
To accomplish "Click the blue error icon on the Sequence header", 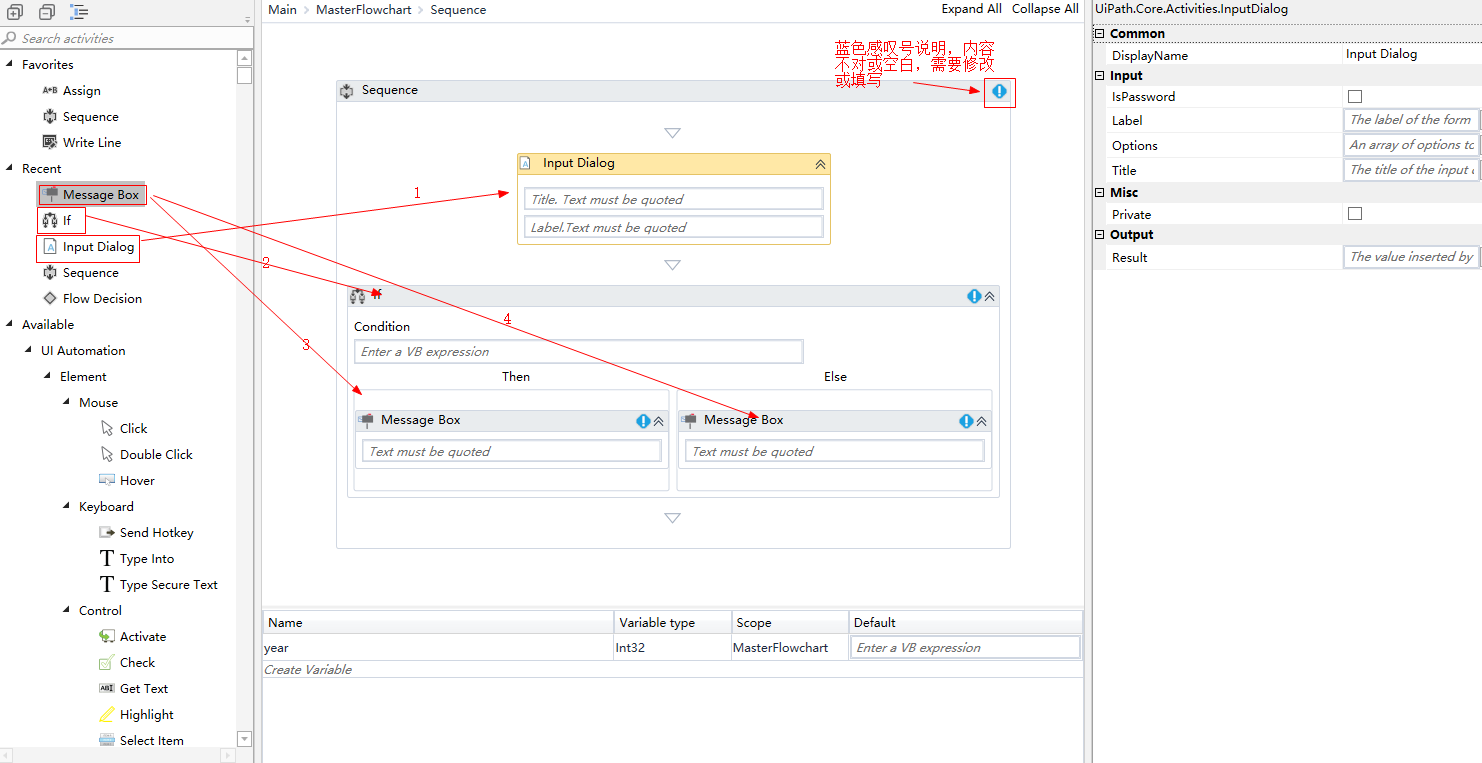I will point(998,91).
